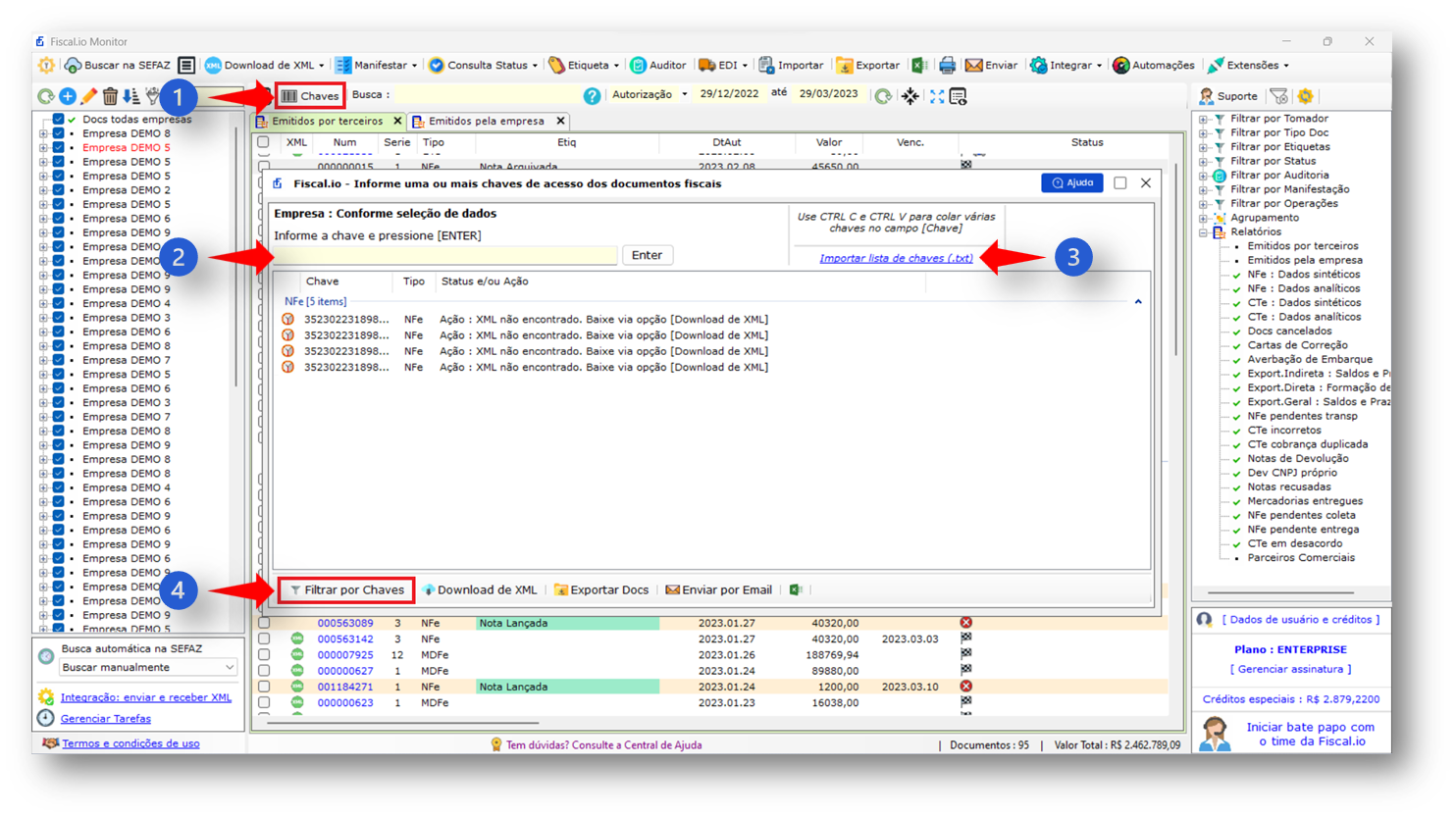Open Buscar manualmente combo box
Viewport: 1456px width, 818px height.
point(147,668)
